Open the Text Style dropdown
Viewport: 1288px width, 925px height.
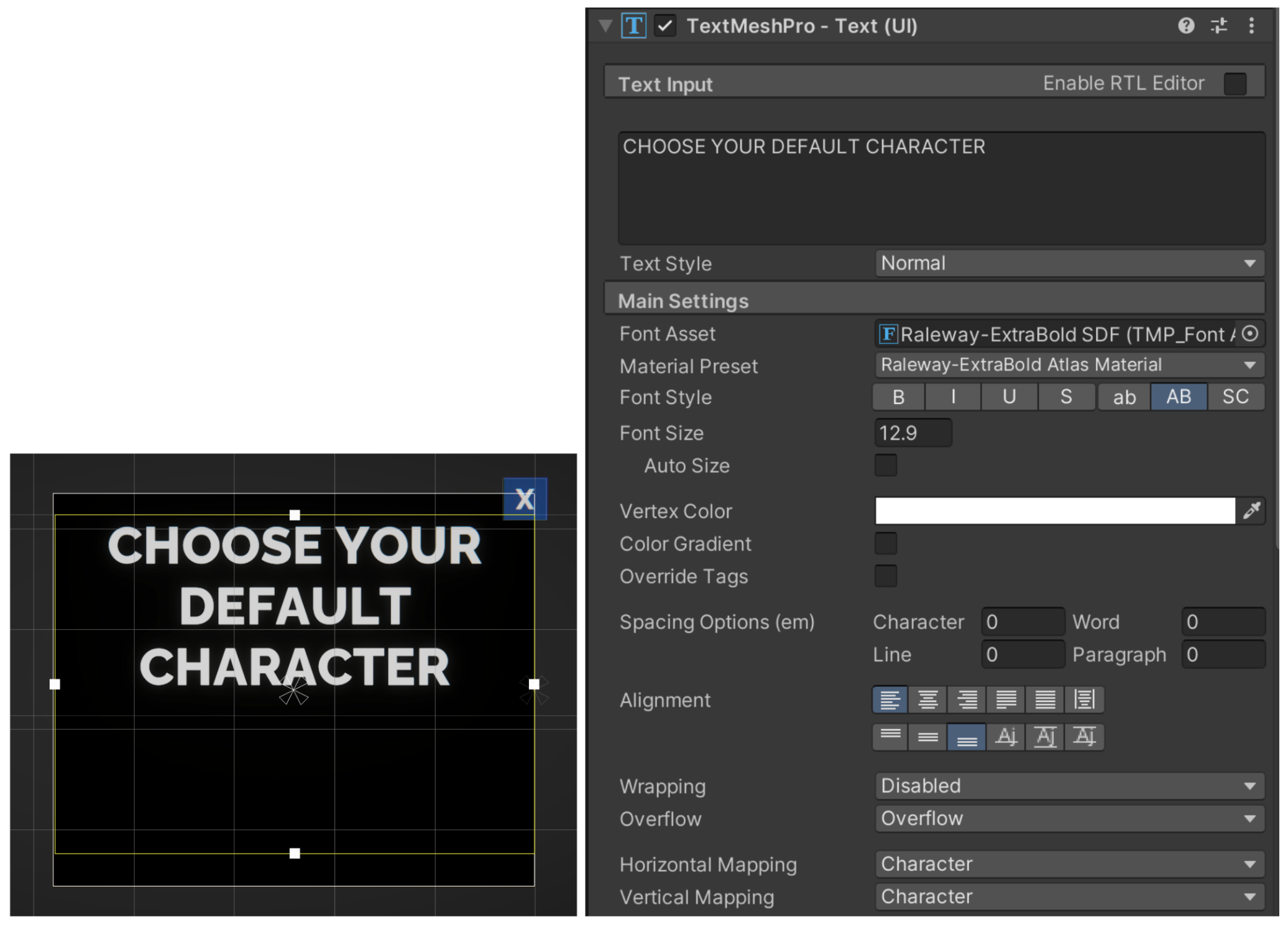(1069, 264)
